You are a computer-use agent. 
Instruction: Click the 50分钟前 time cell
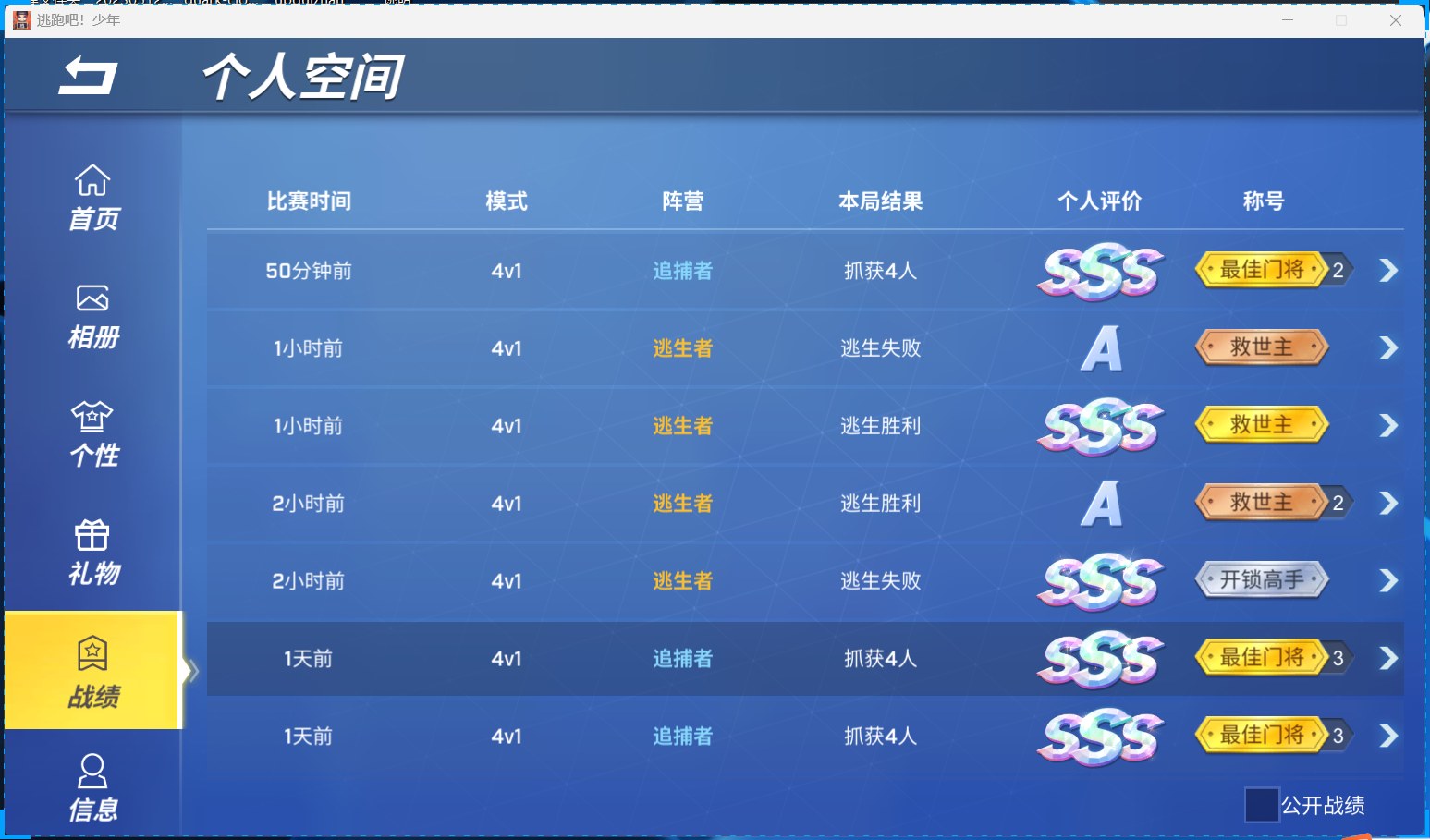coord(309,271)
